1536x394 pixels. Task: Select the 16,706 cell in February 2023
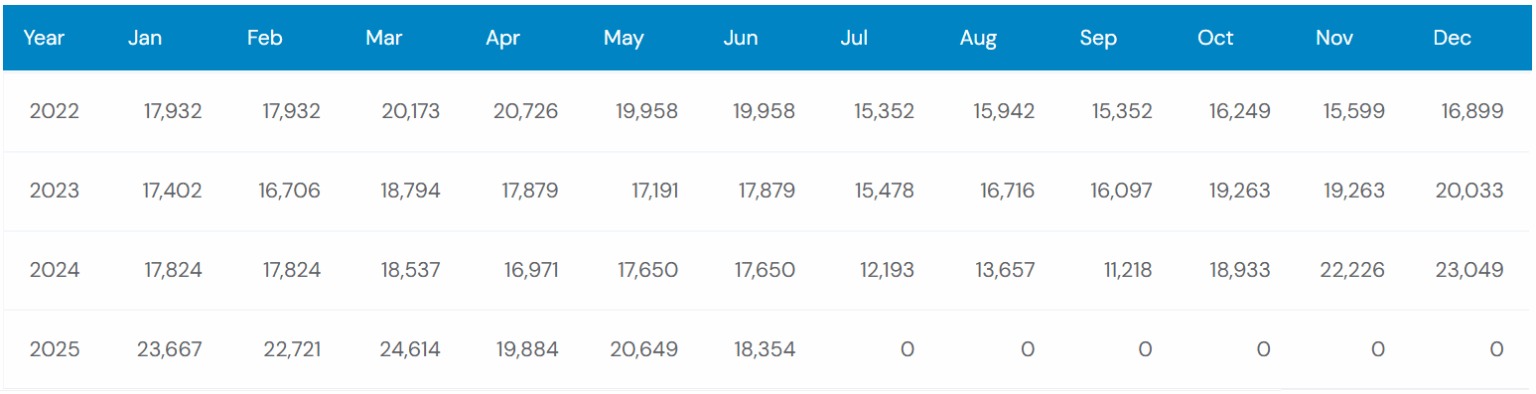[x=290, y=190]
